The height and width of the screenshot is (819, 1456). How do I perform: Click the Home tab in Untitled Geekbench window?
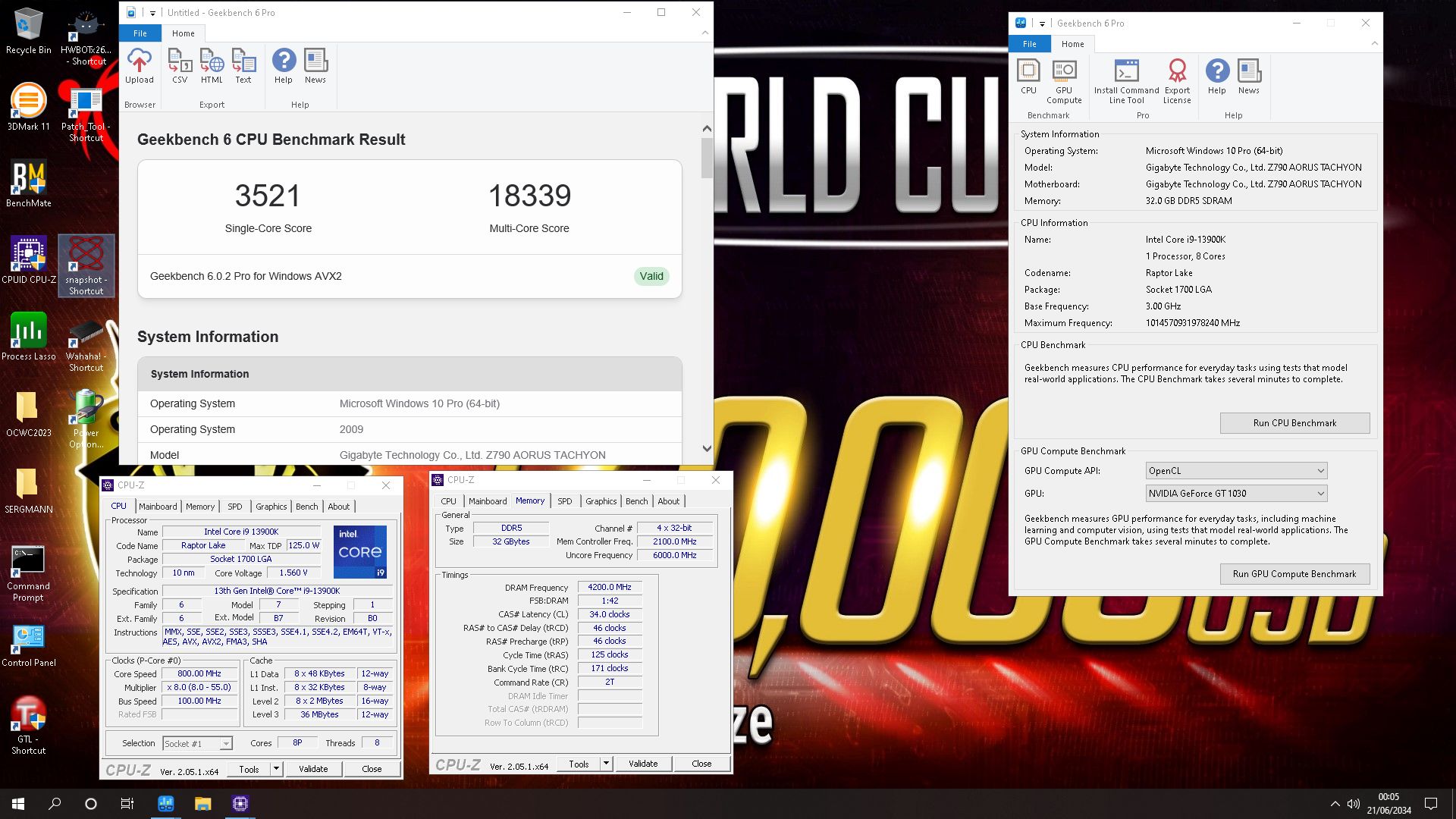(183, 33)
